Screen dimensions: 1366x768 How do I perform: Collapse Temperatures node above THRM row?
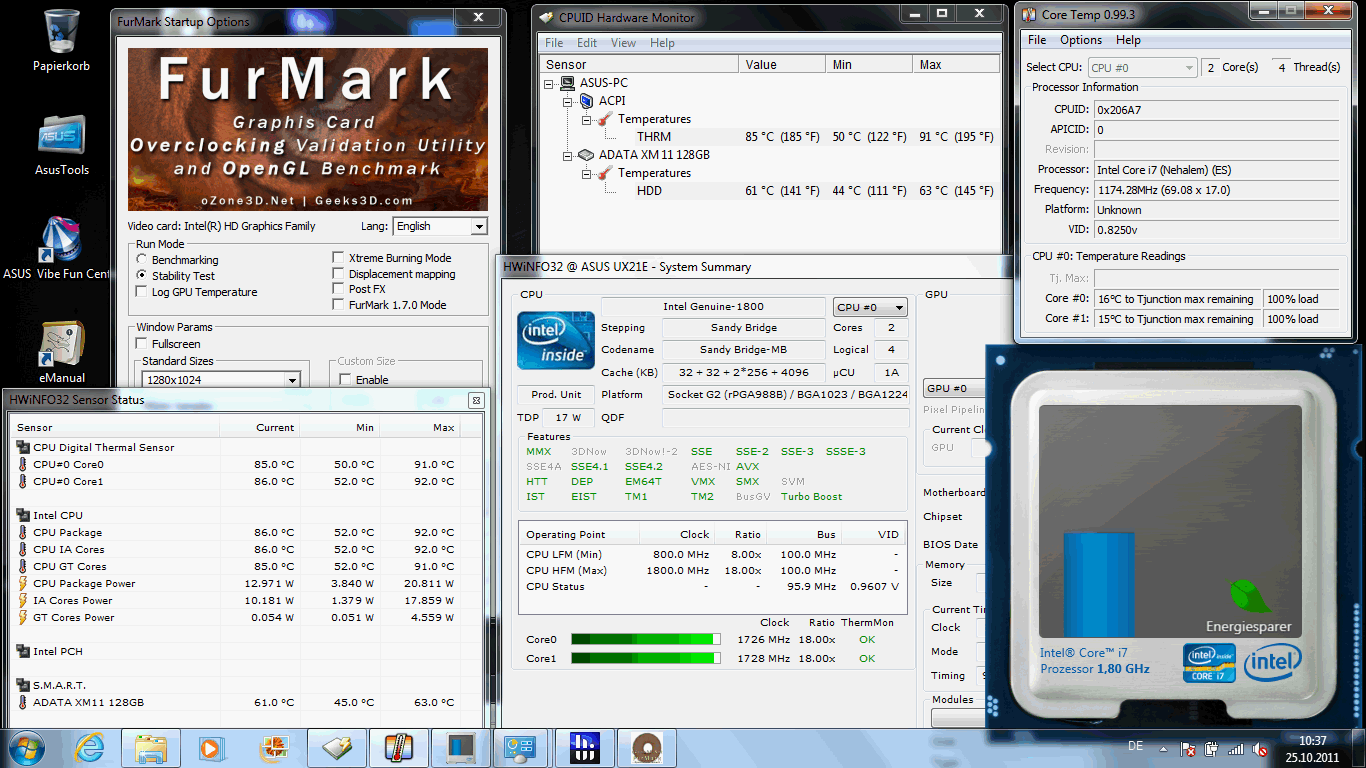[588, 119]
